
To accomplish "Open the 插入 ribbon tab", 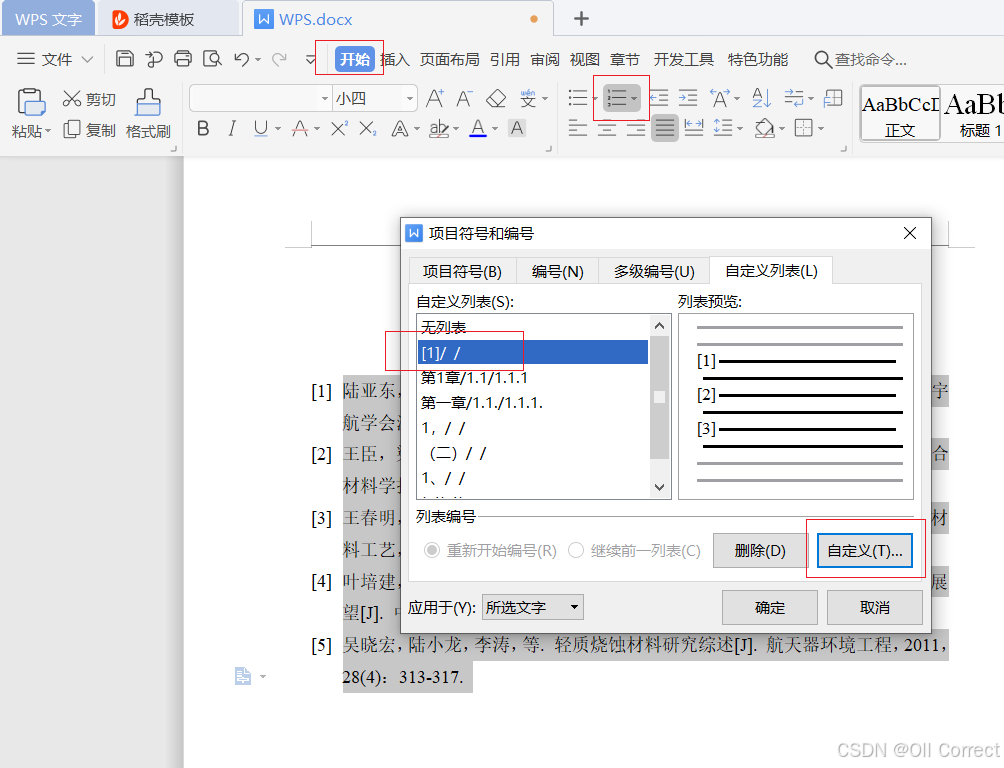I will click(x=394, y=60).
